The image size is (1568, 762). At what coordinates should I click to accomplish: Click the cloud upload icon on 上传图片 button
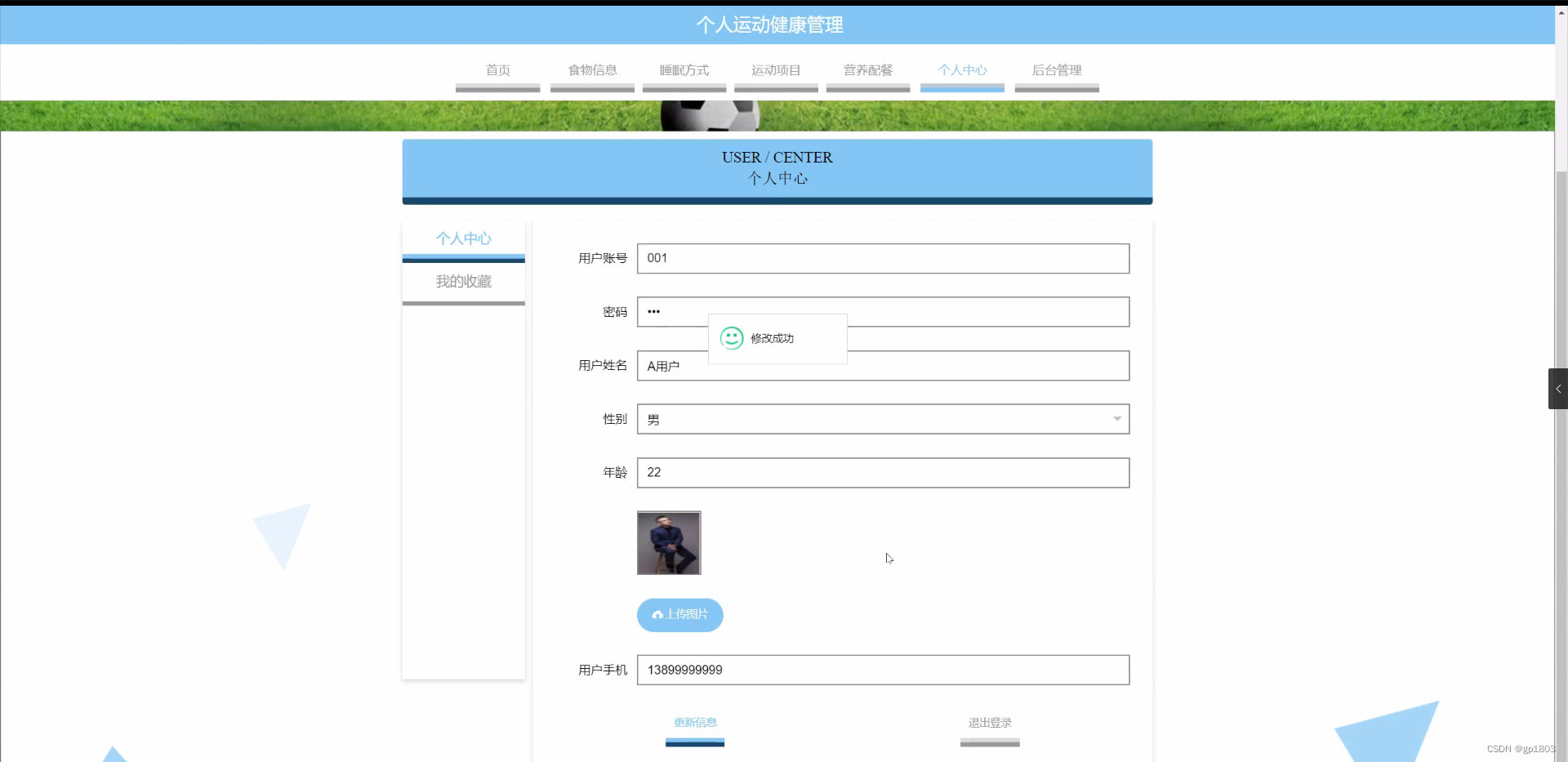(657, 615)
